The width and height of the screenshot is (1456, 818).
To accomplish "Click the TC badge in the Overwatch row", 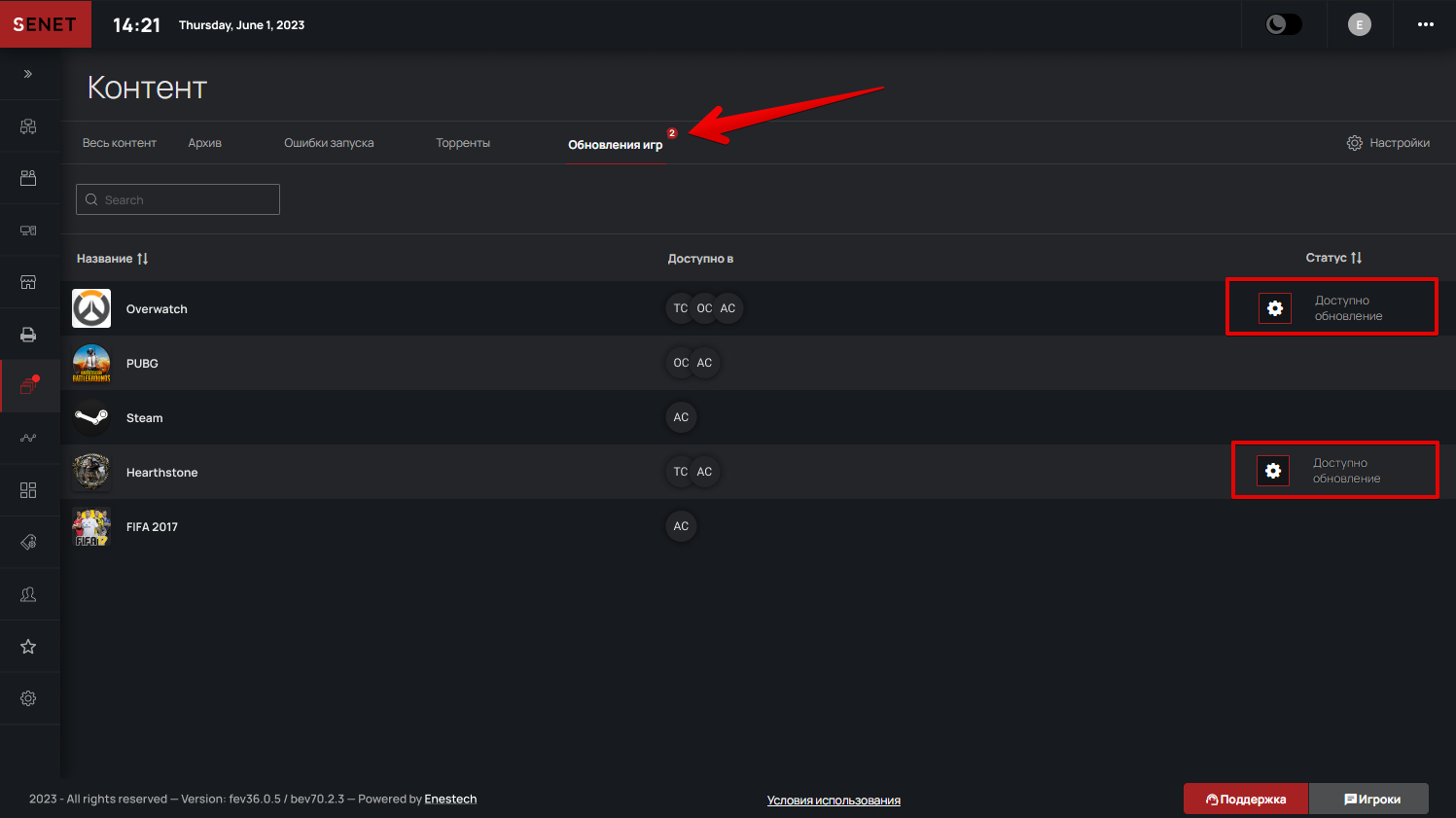I will tap(681, 308).
